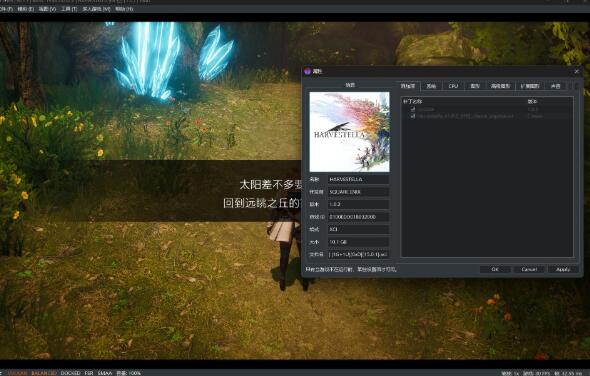The height and width of the screenshot is (376, 590).
Task: Click the size field showing 10.1 GB
Action: (x=358, y=242)
